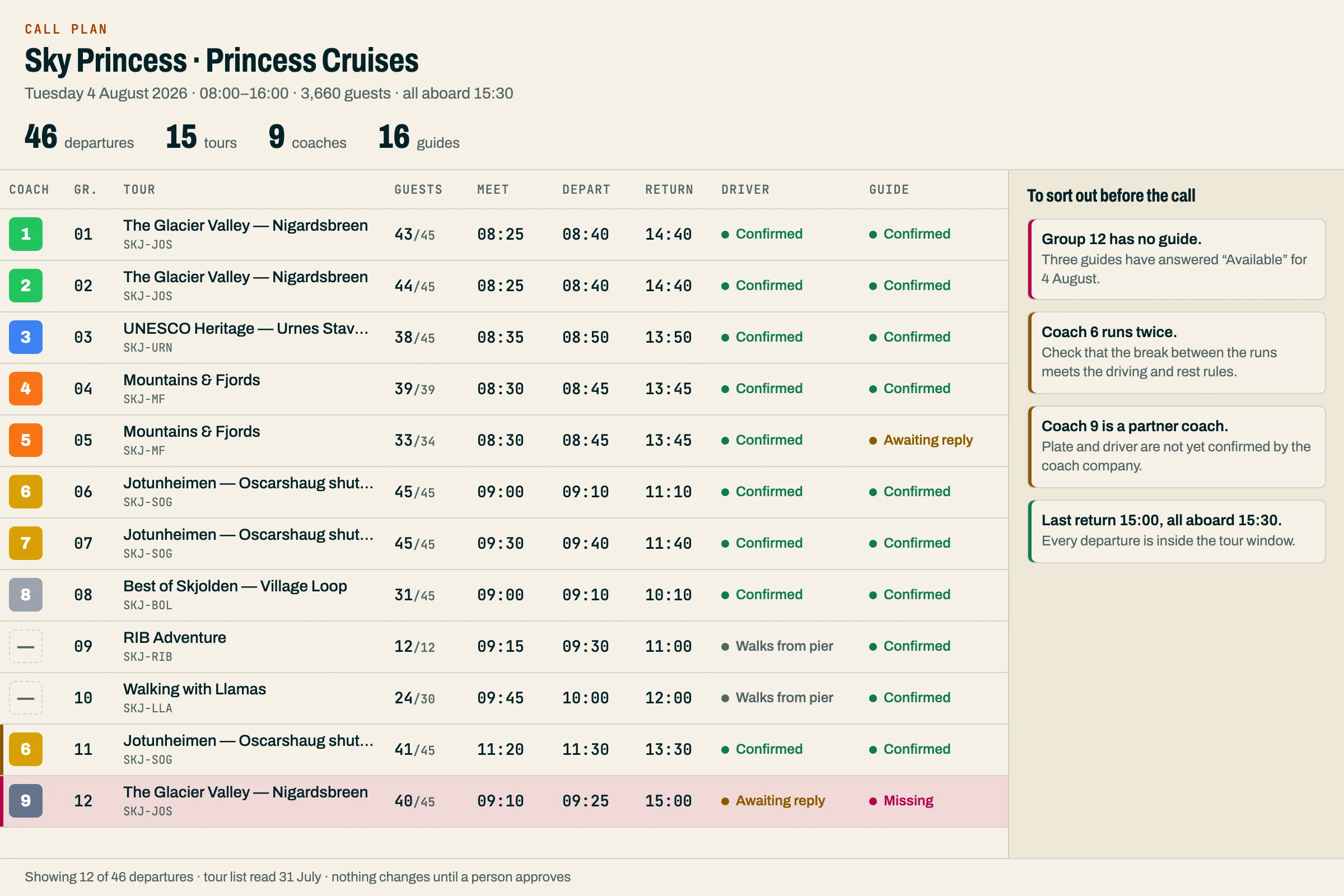The image size is (1344, 896).
Task: Open the 'Group 12 has no guide' card
Action: pyautogui.click(x=1176, y=259)
